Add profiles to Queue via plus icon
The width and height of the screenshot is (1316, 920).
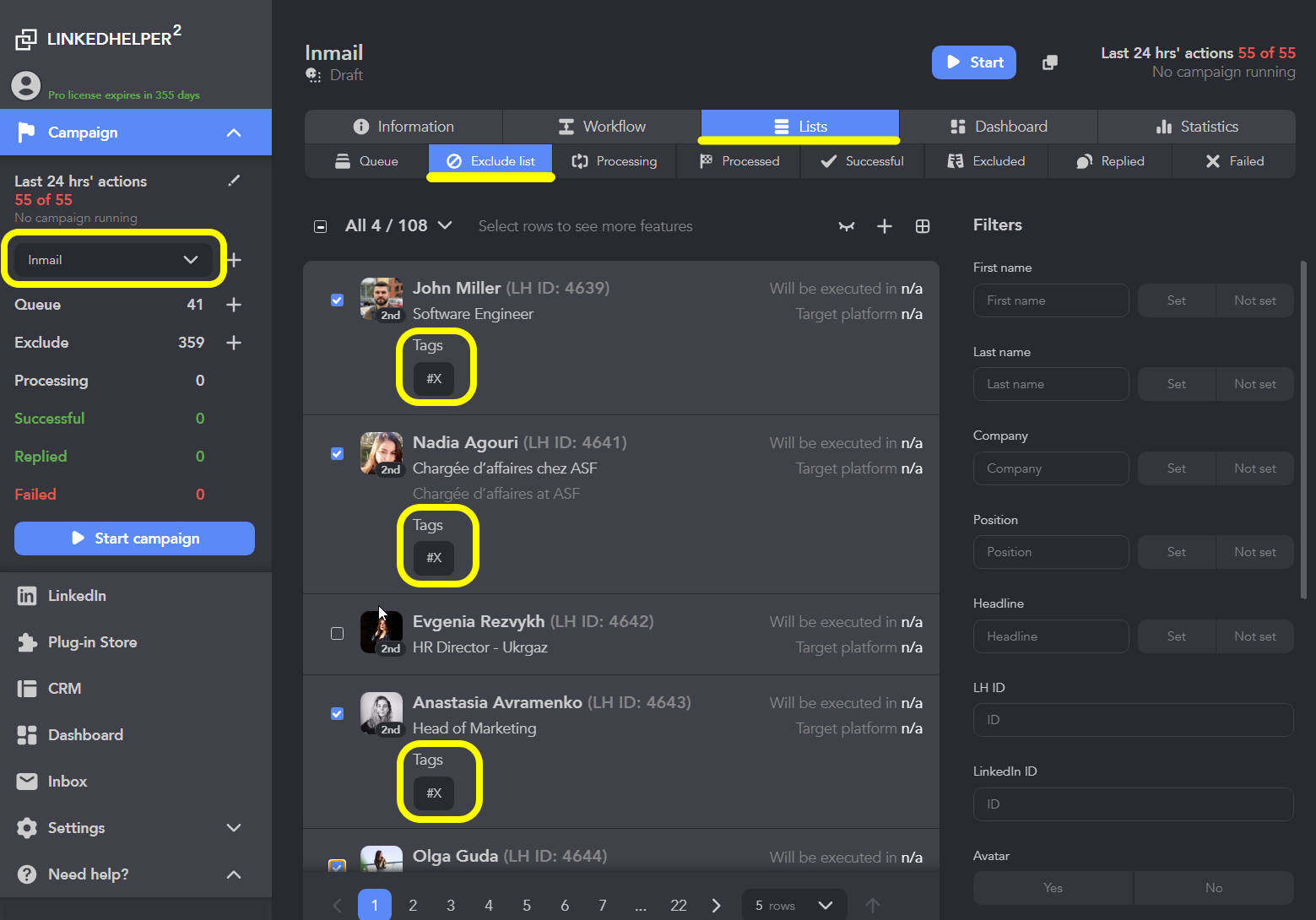[x=234, y=305]
